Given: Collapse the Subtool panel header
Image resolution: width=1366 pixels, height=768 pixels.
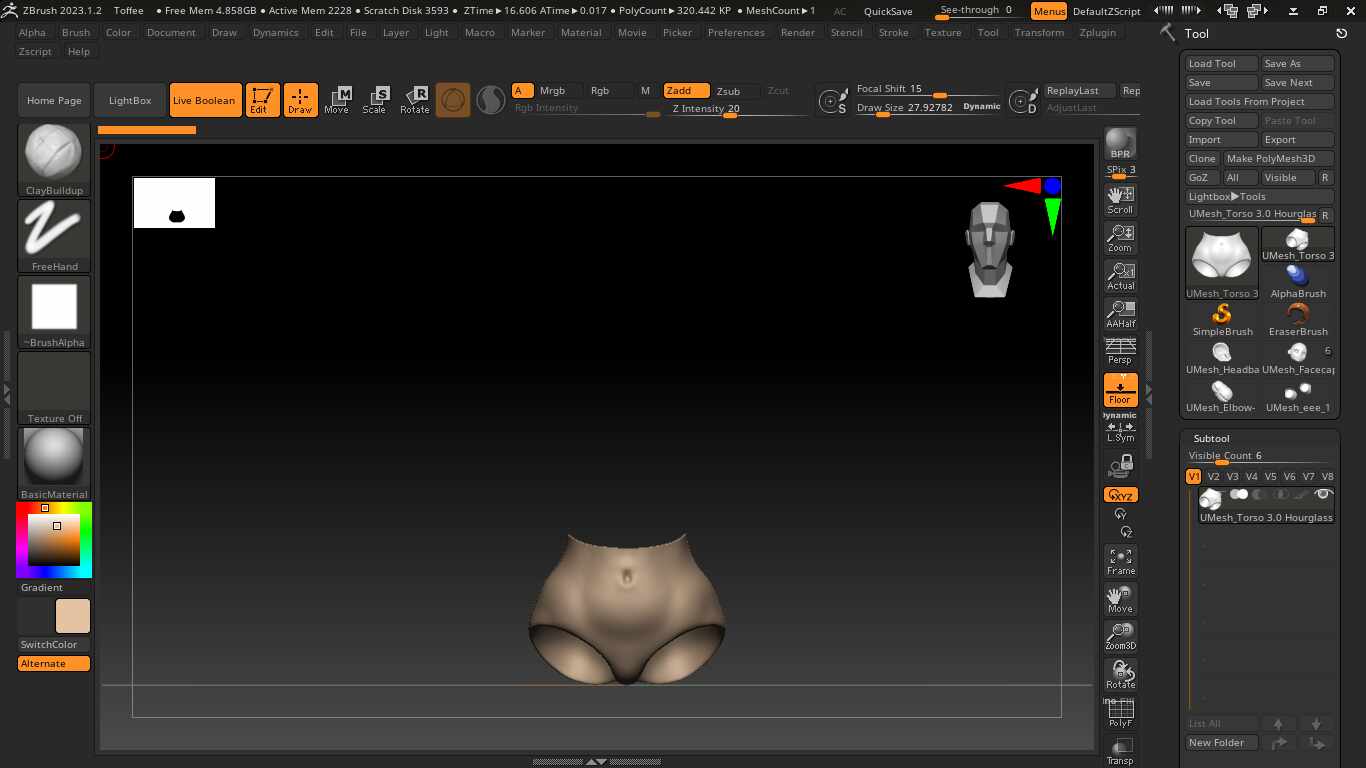Looking at the screenshot, I should click(1211, 439).
